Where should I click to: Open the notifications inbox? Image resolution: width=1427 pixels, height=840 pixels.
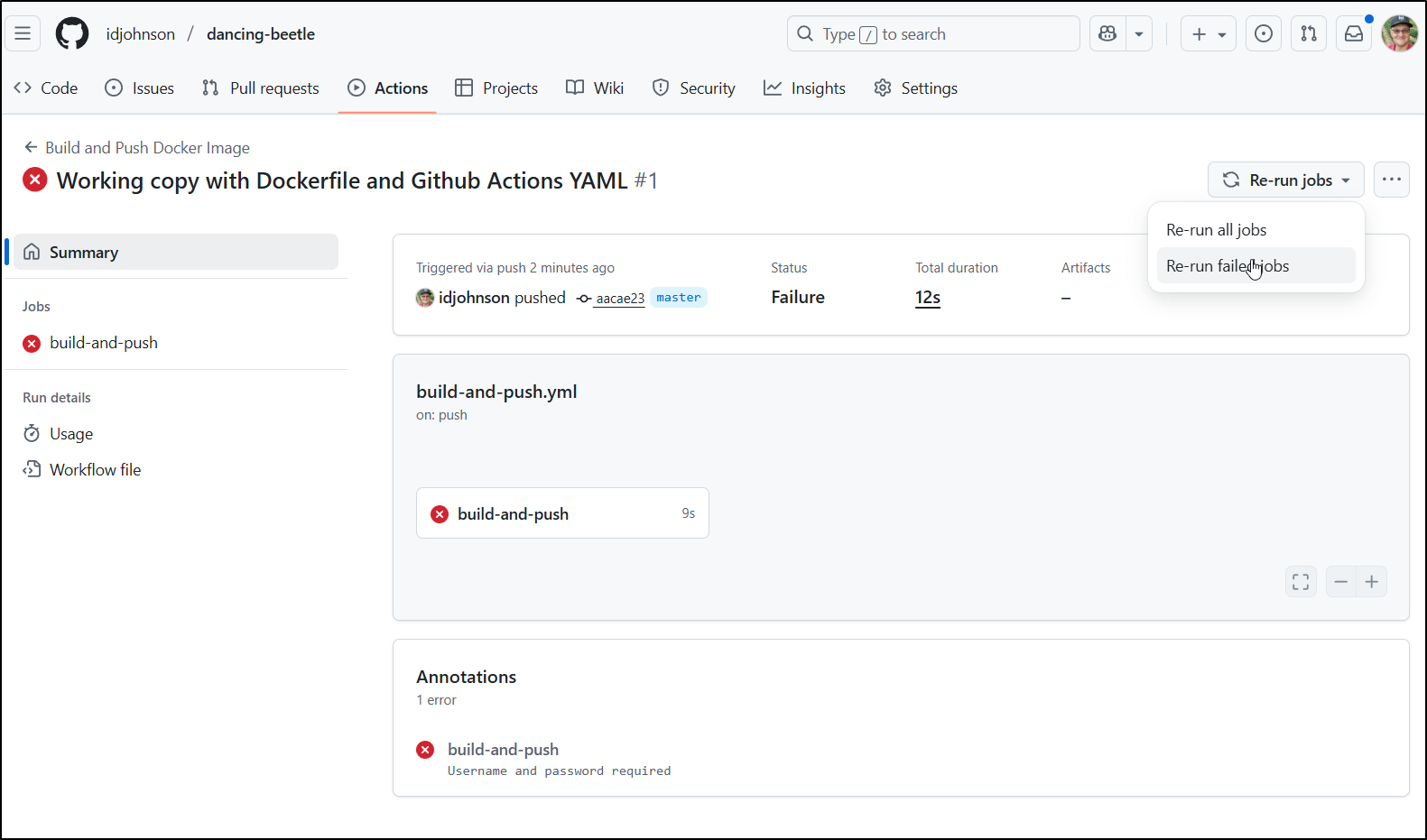[1354, 33]
